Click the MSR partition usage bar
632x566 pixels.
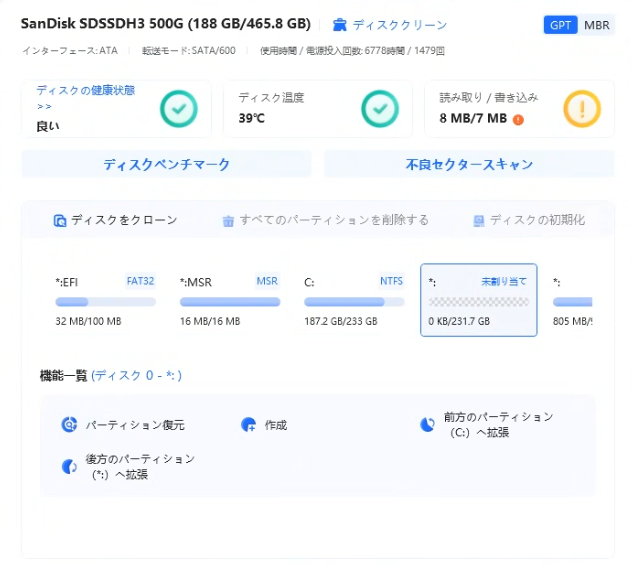click(230, 302)
